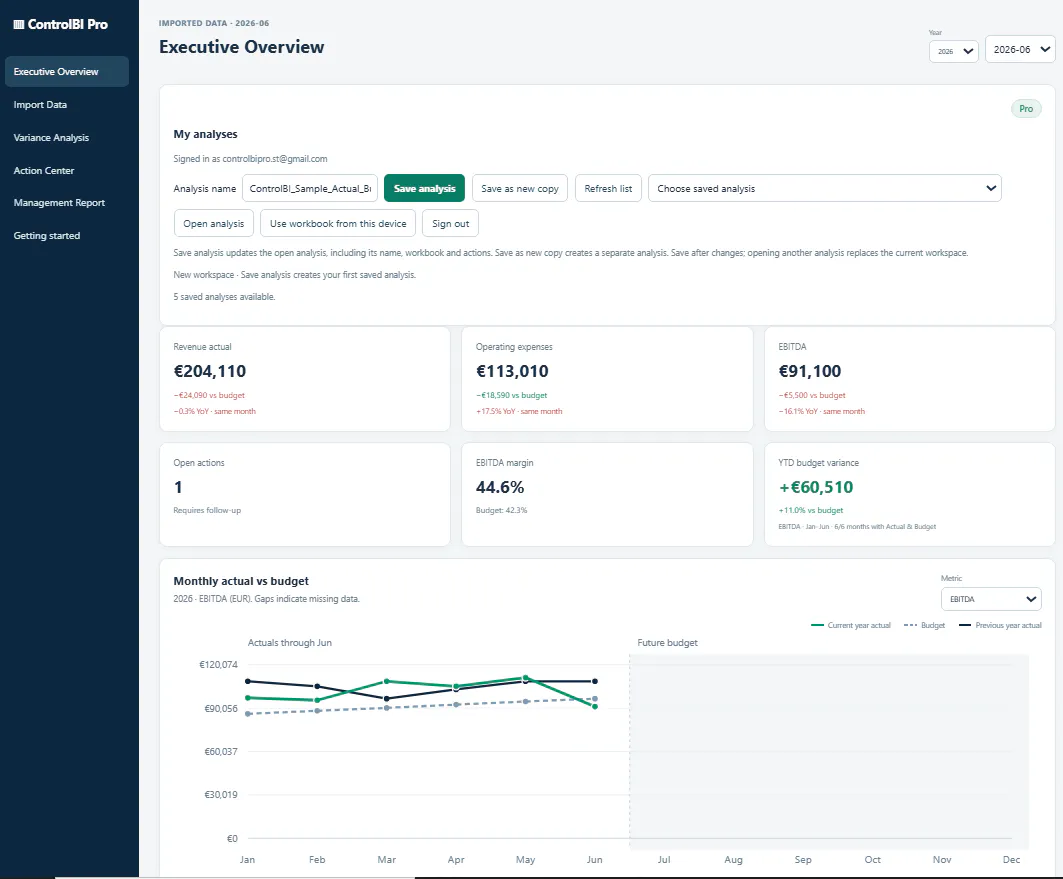Click the −€24,090 vs budget text
1063x879 pixels.
(209, 395)
